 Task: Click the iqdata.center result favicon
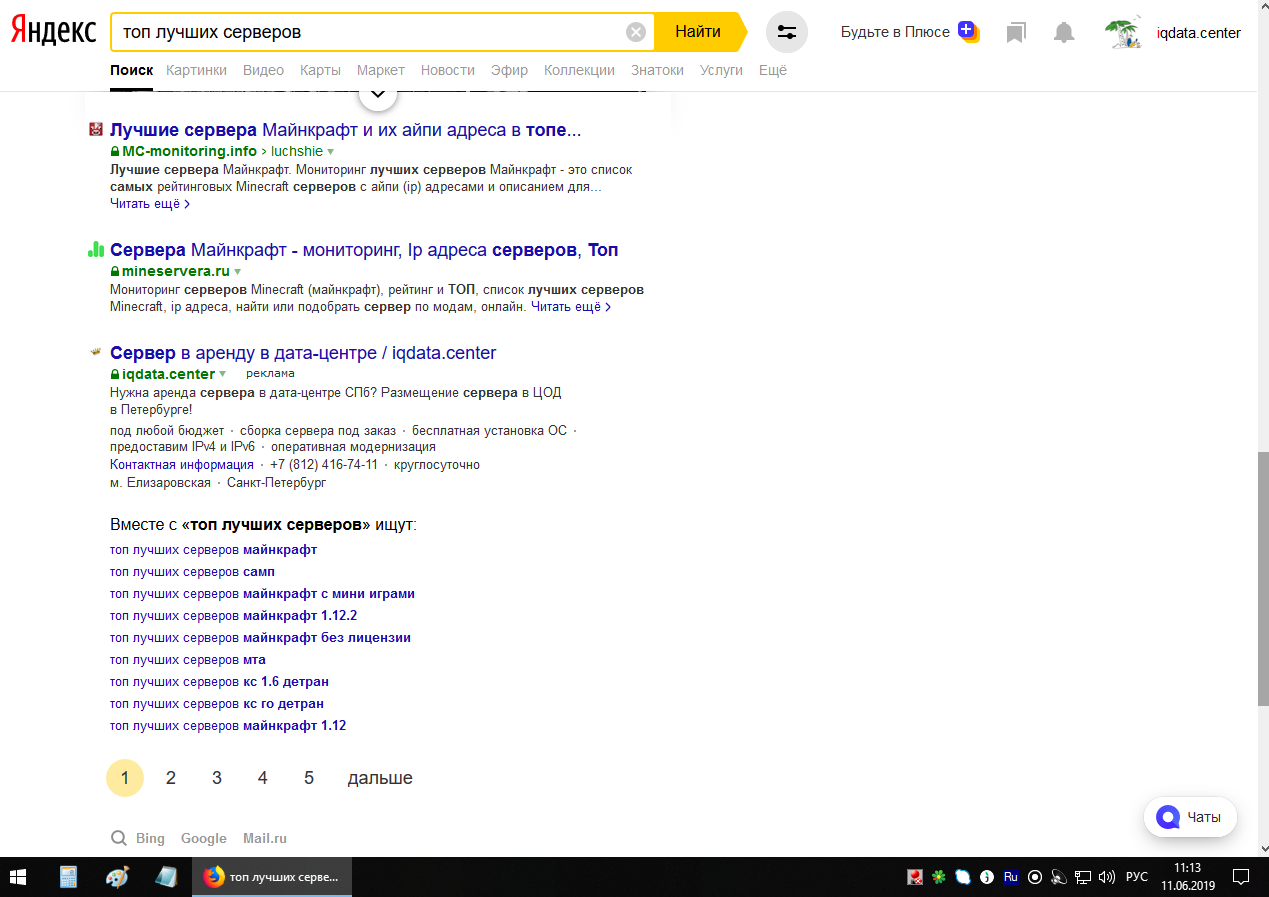96,352
